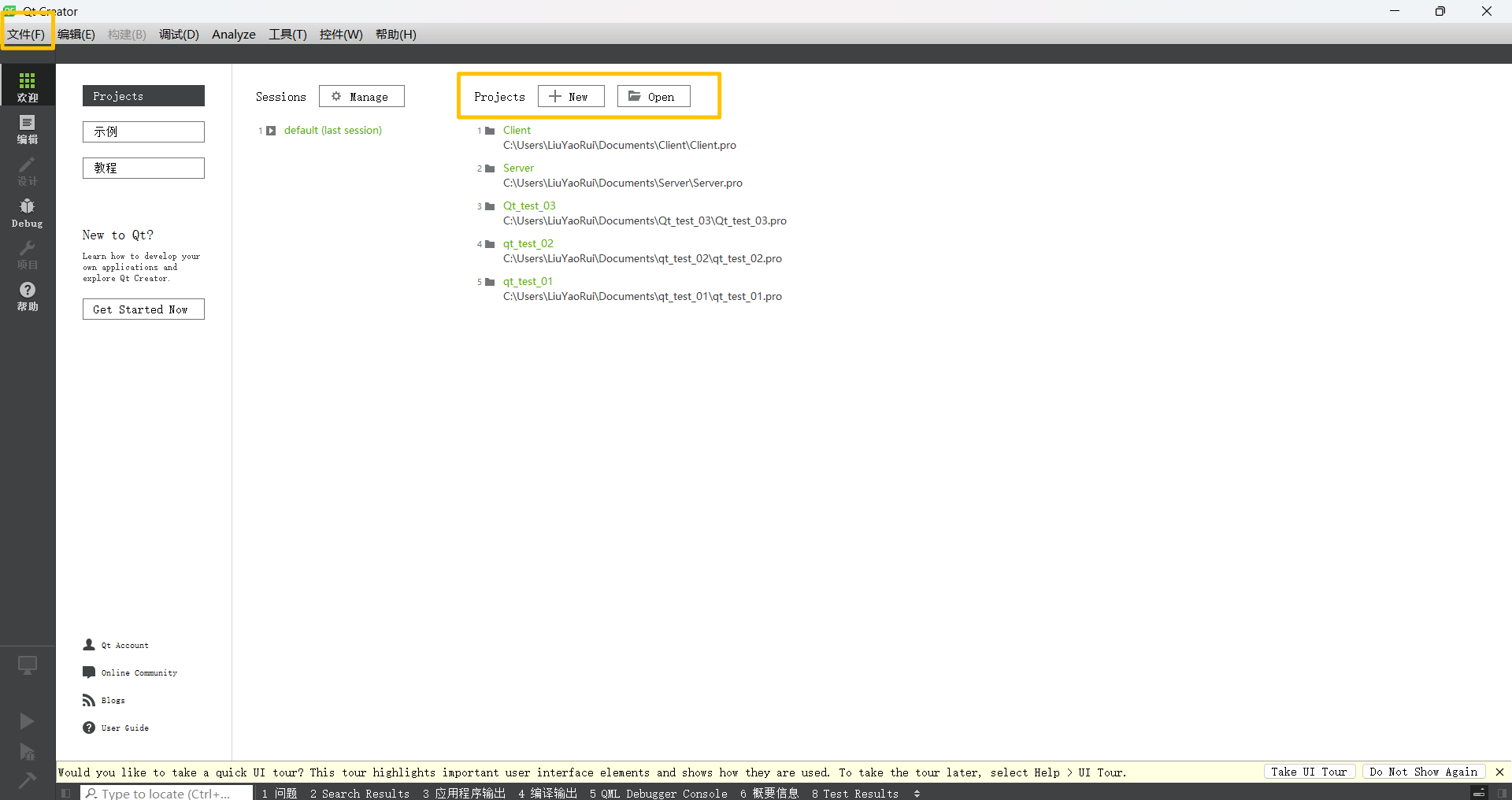
Task: Click the Online Community speech bubble icon
Action: tap(89, 672)
